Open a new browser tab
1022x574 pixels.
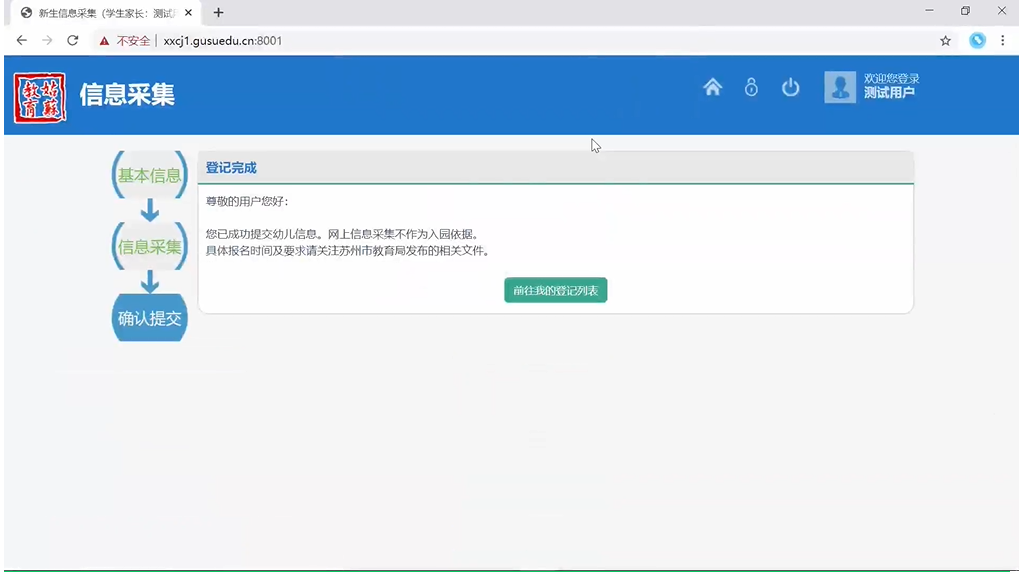[x=218, y=13]
